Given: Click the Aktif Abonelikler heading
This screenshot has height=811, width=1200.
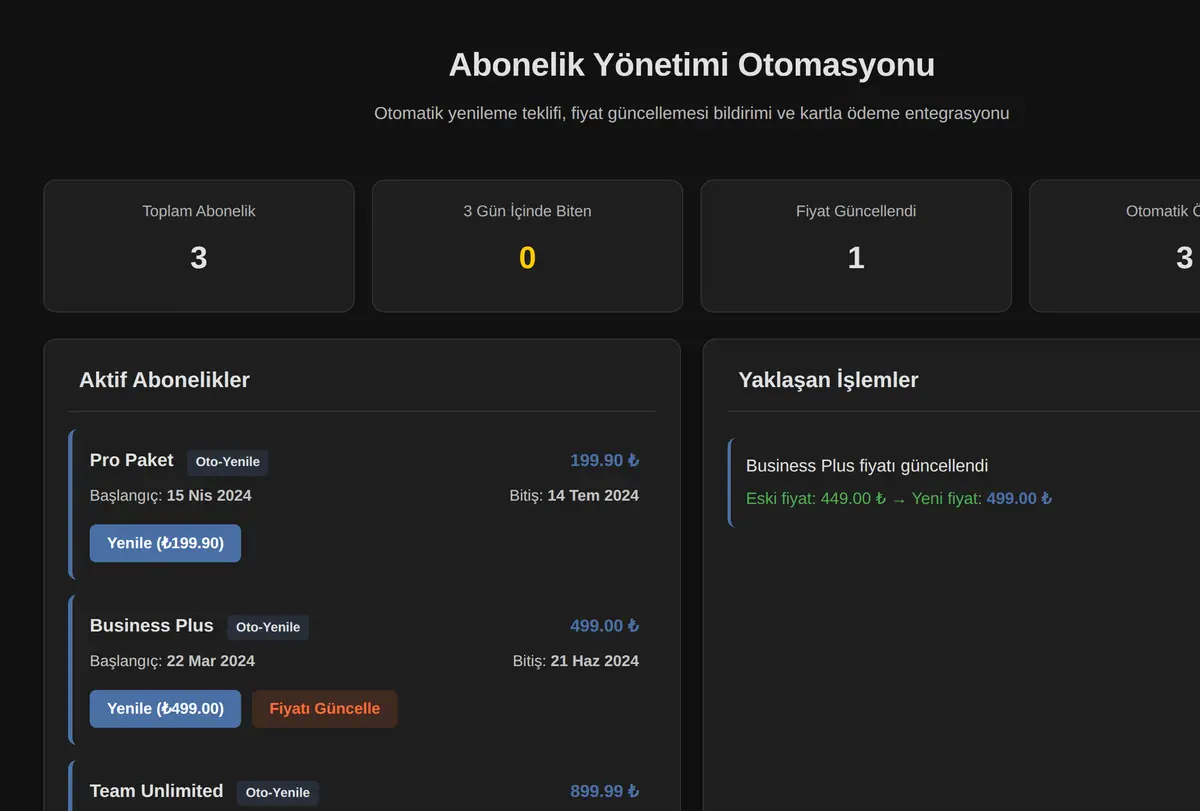Looking at the screenshot, I should 164,379.
